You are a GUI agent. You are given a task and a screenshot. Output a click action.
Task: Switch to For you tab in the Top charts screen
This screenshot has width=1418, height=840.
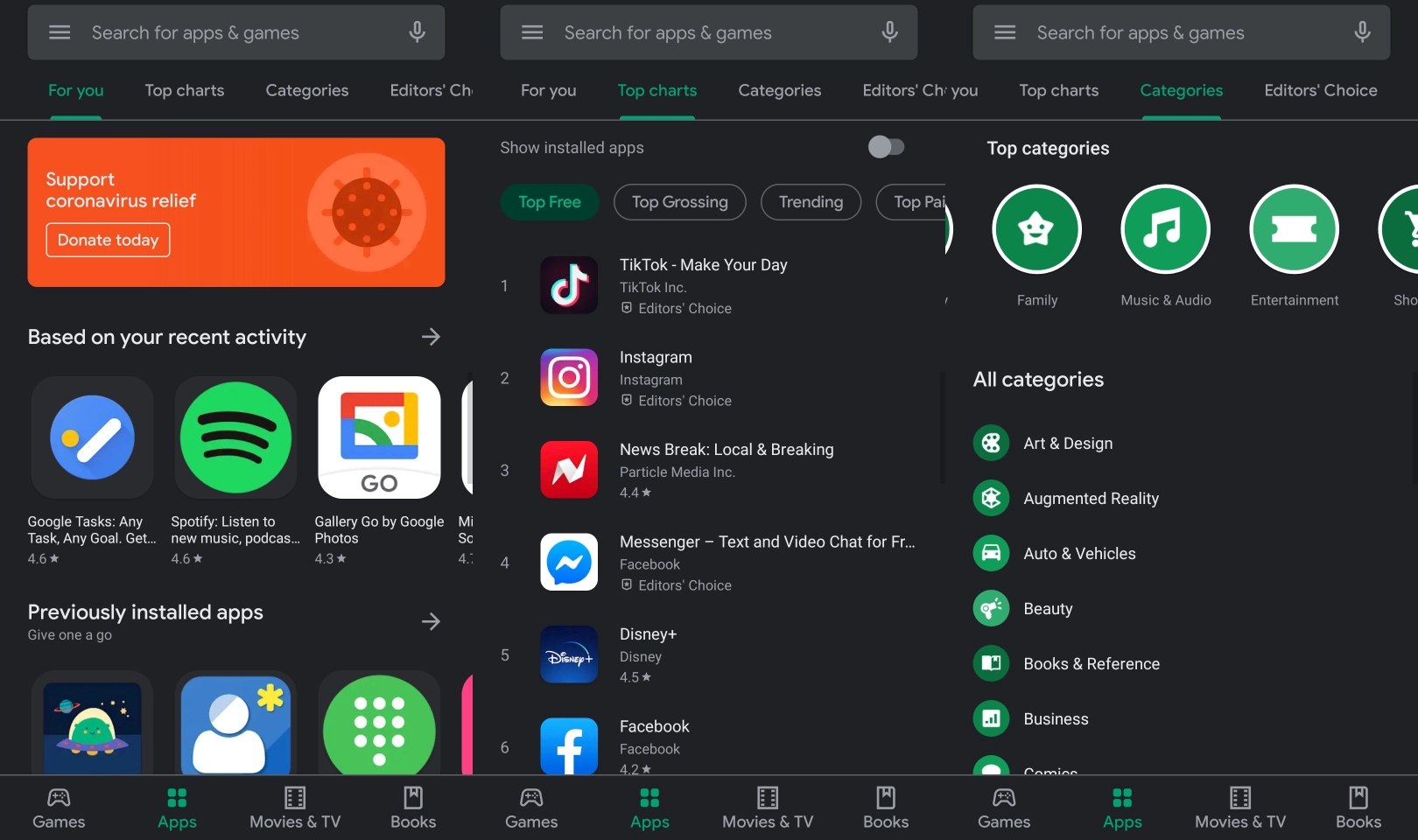tap(549, 90)
